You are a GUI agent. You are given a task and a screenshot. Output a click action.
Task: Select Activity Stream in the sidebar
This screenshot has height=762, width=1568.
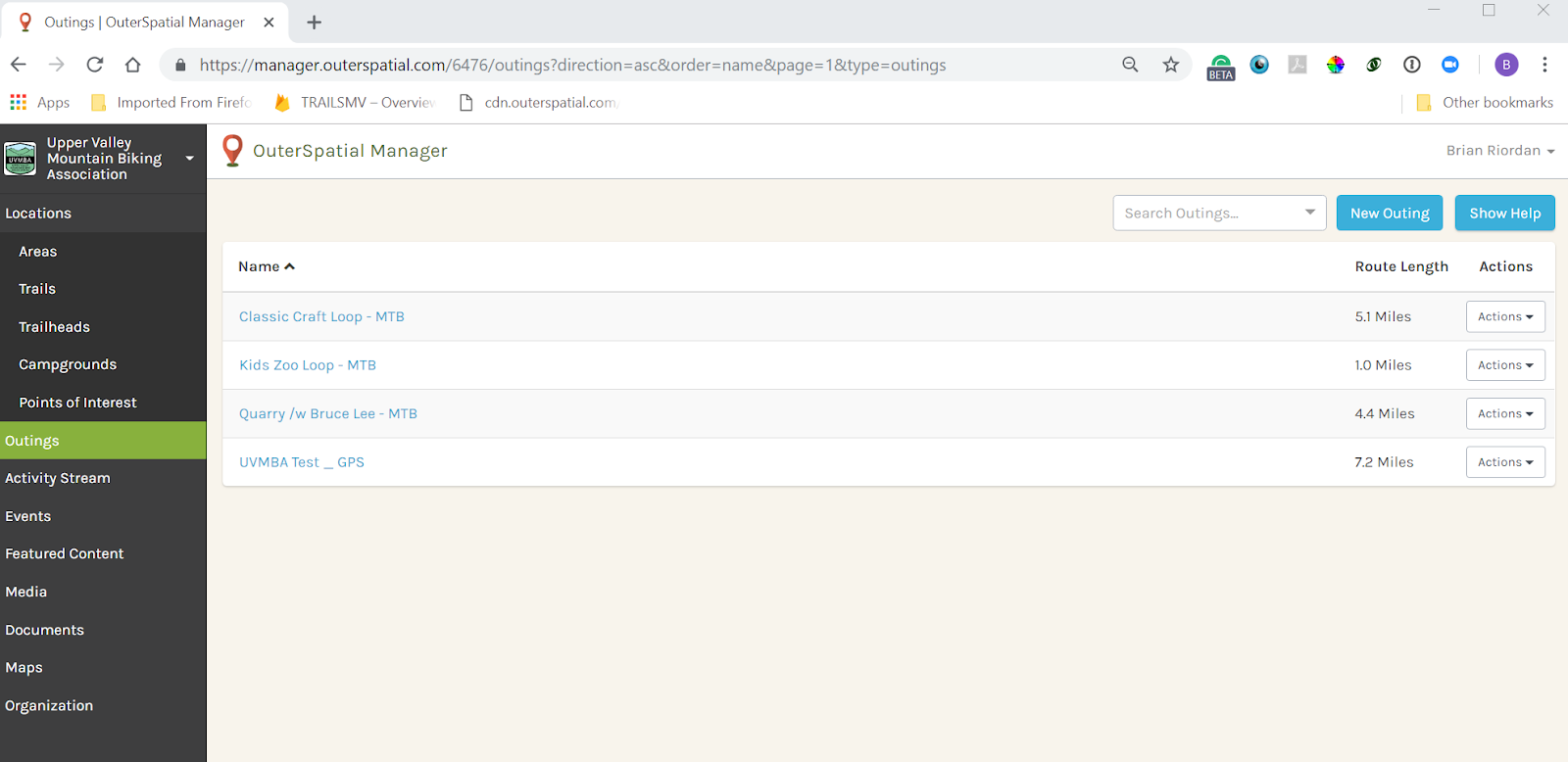(x=58, y=478)
